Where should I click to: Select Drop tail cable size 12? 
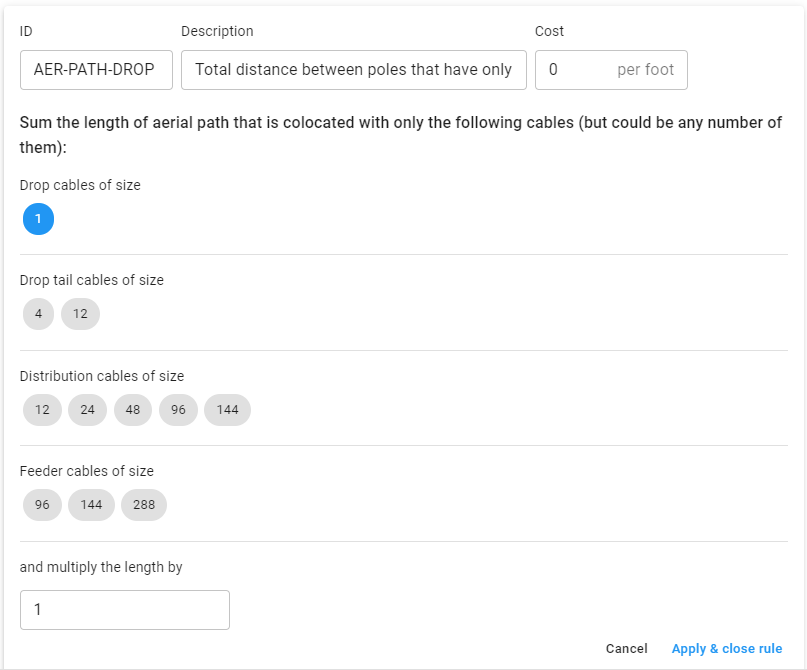[80, 314]
